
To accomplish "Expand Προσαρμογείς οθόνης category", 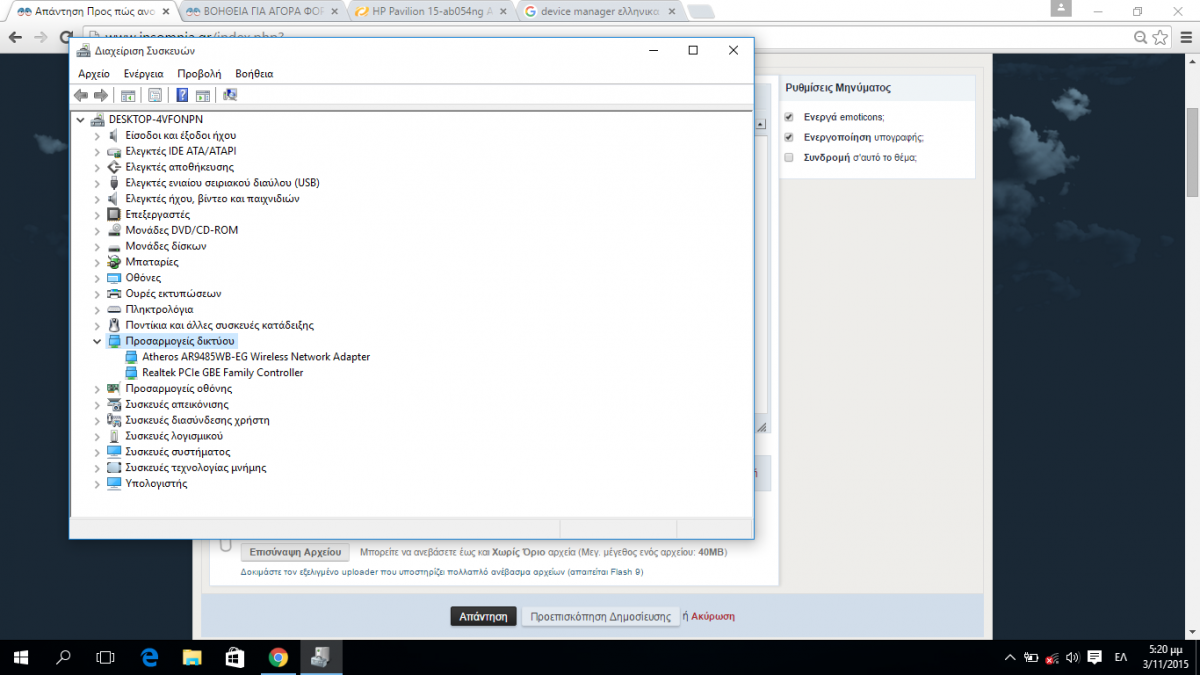I will [97, 389].
